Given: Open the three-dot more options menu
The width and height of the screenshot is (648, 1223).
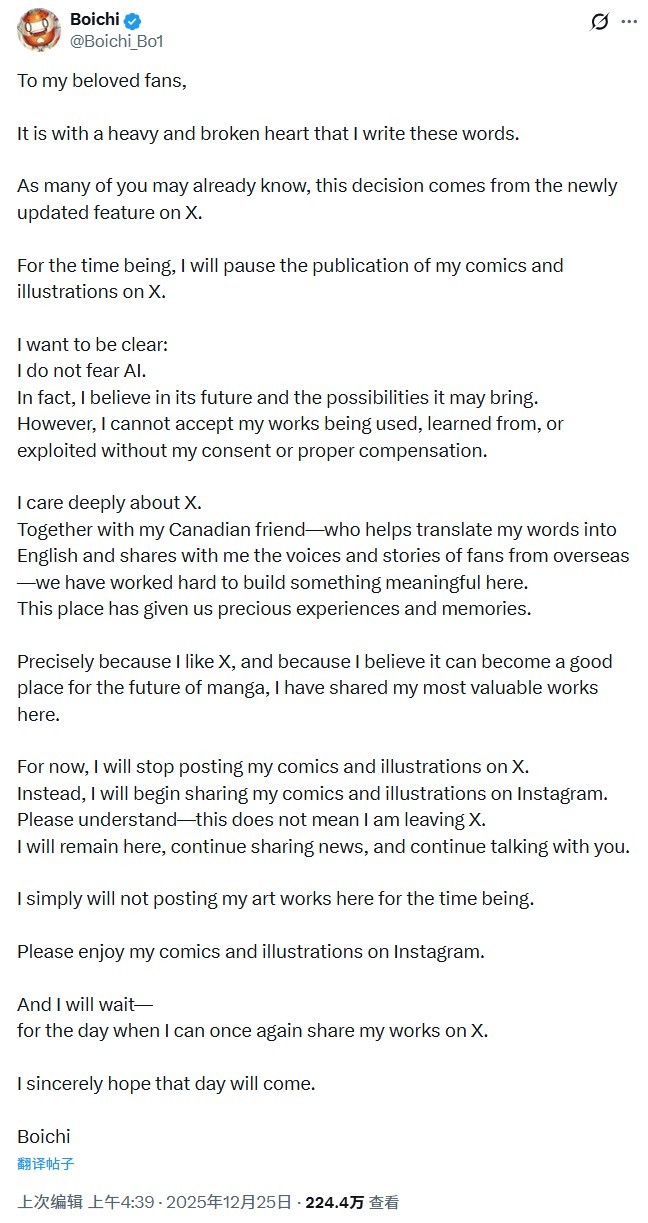Looking at the screenshot, I should pyautogui.click(x=628, y=21).
